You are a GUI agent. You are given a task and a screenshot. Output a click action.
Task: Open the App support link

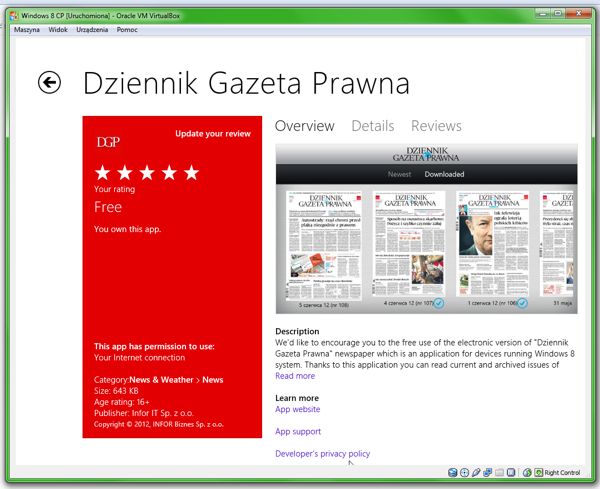pos(298,432)
